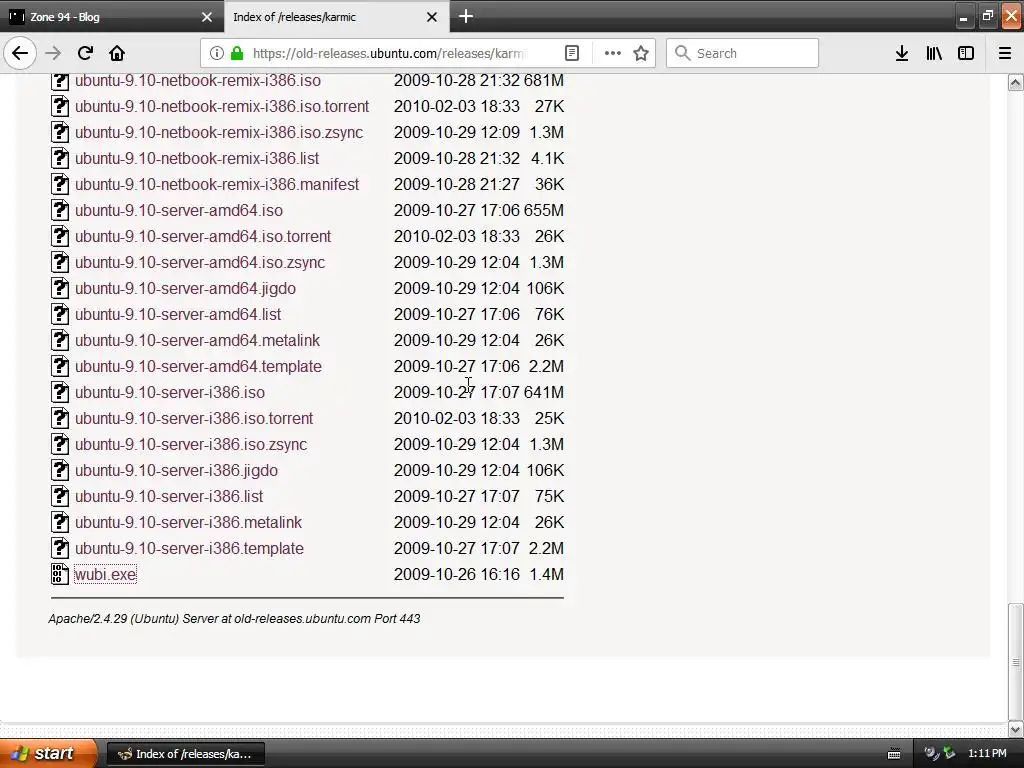Image resolution: width=1024 pixels, height=768 pixels.
Task: Click the first network tray icon
Action: (x=931, y=753)
